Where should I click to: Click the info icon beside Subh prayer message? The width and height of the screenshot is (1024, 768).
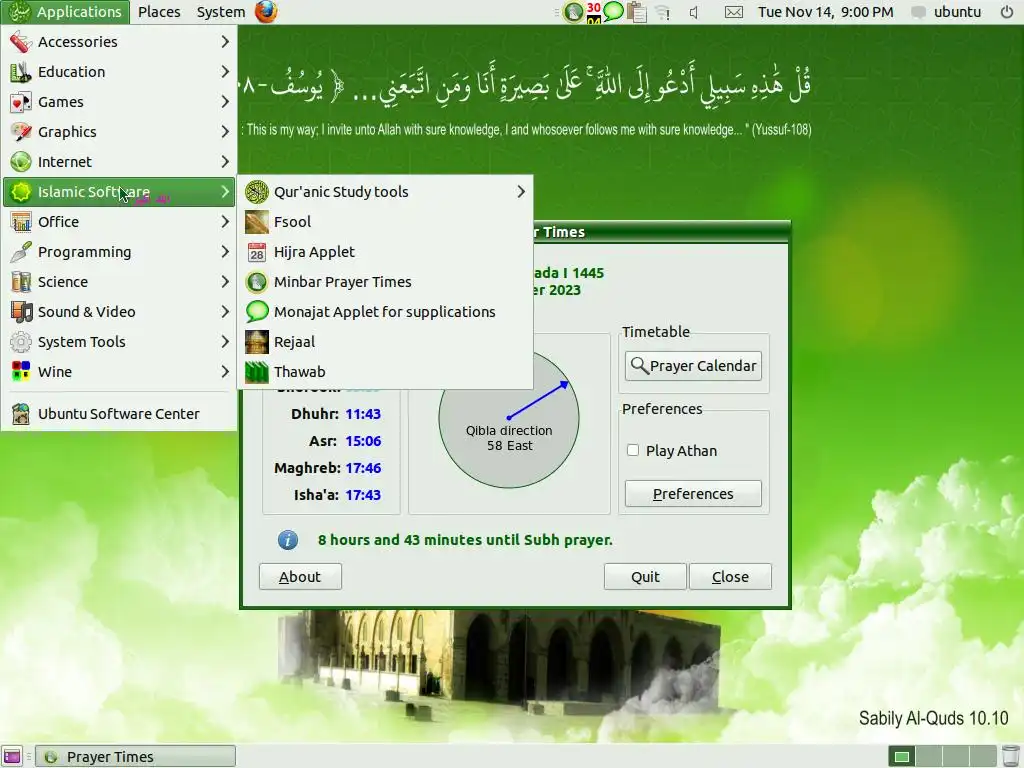[288, 540]
